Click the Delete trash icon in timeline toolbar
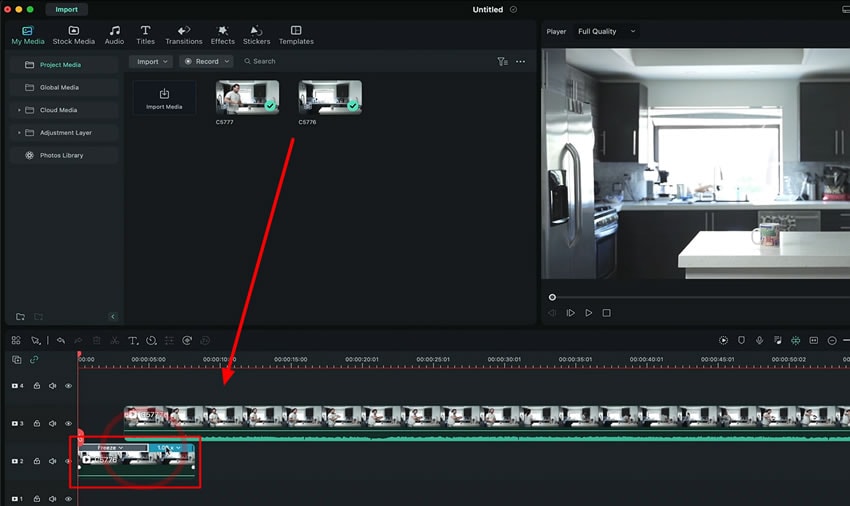Screen dimensions: 850x506 tap(96, 341)
